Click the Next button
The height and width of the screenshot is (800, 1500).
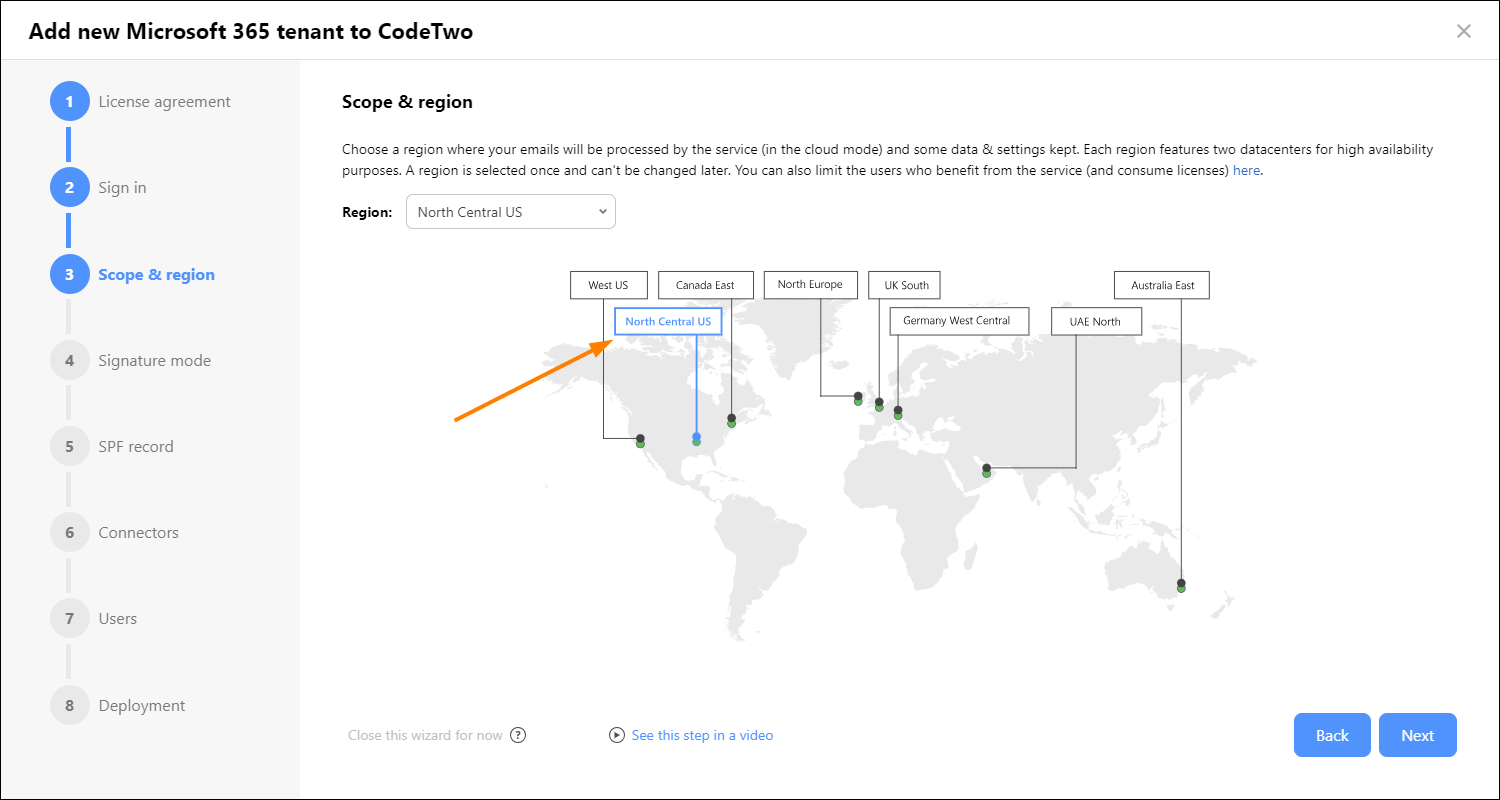click(1417, 735)
